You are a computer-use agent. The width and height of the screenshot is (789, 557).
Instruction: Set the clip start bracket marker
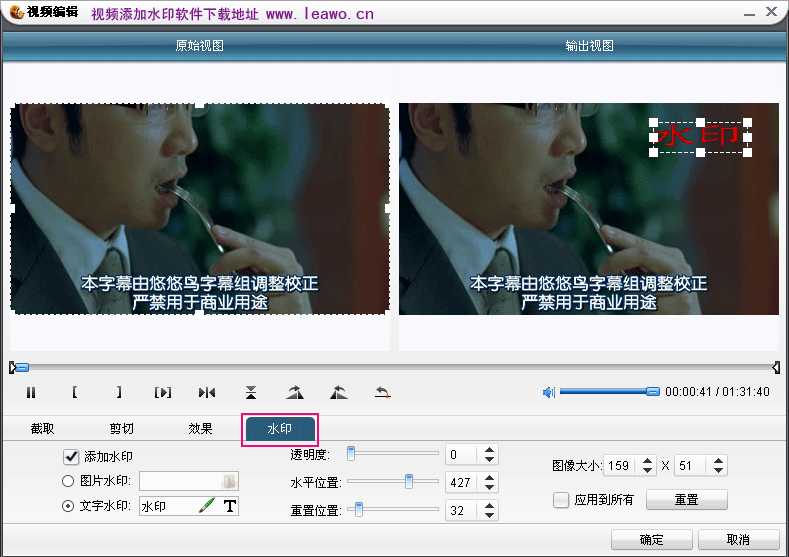pyautogui.click(x=74, y=392)
